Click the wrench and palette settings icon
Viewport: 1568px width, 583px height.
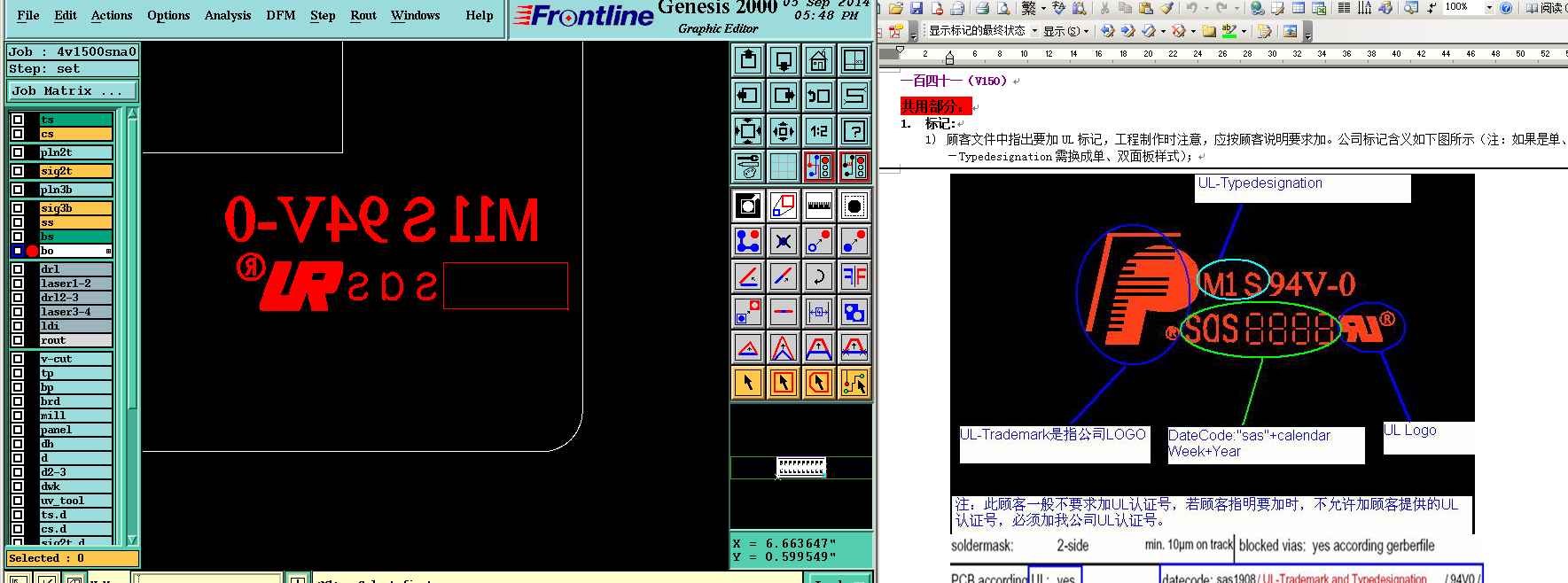pyautogui.click(x=748, y=167)
